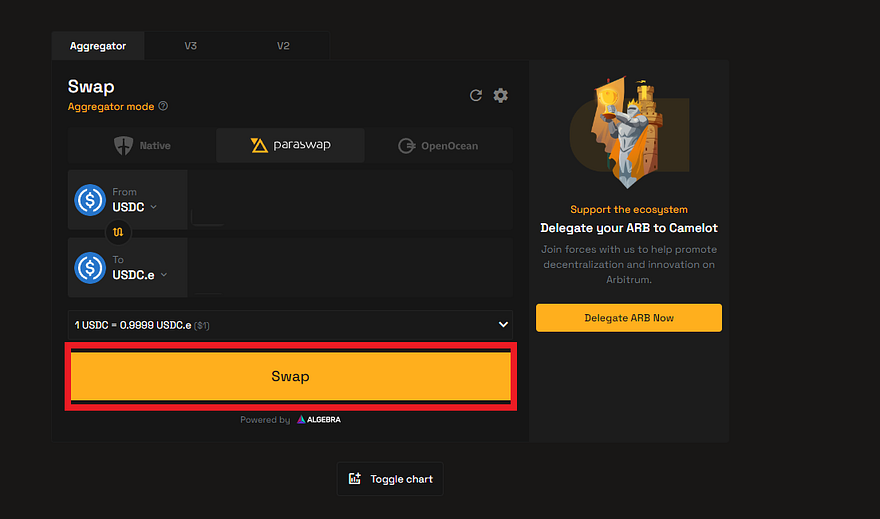Click the orange Swap button

tap(290, 376)
